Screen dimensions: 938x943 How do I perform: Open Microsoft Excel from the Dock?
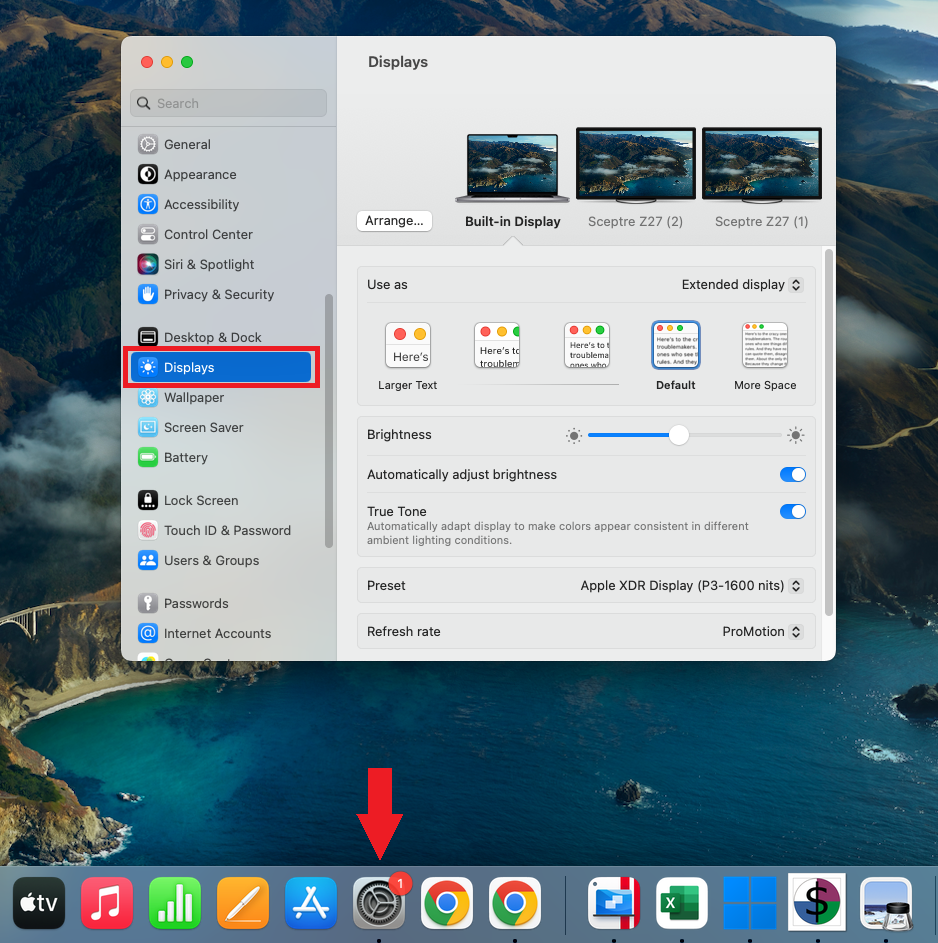681,902
